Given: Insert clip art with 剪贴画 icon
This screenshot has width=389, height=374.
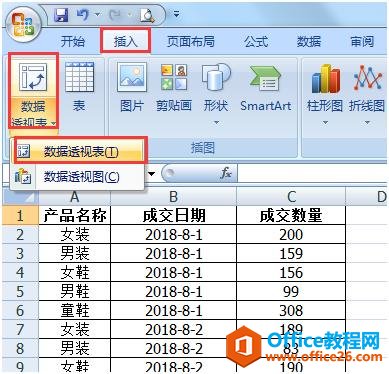Looking at the screenshot, I should (x=174, y=77).
